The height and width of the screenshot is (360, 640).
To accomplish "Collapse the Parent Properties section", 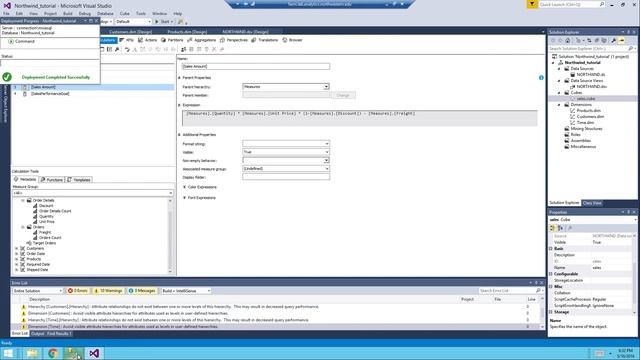I will [179, 78].
